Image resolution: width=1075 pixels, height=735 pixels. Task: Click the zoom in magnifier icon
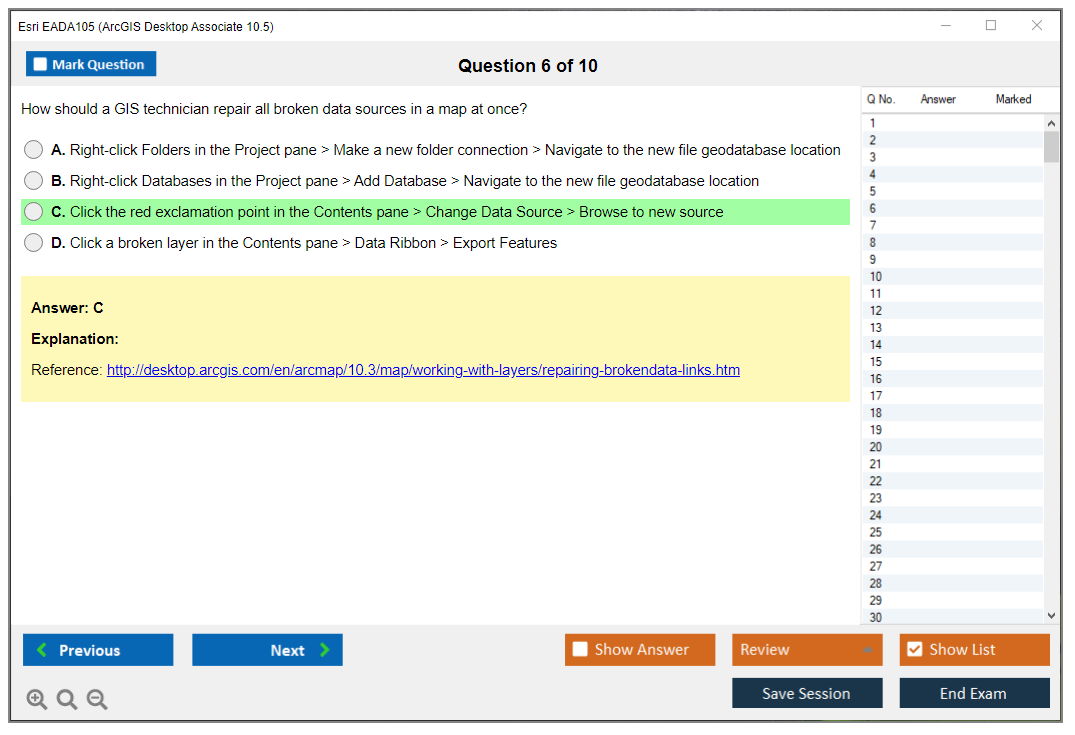click(x=37, y=699)
